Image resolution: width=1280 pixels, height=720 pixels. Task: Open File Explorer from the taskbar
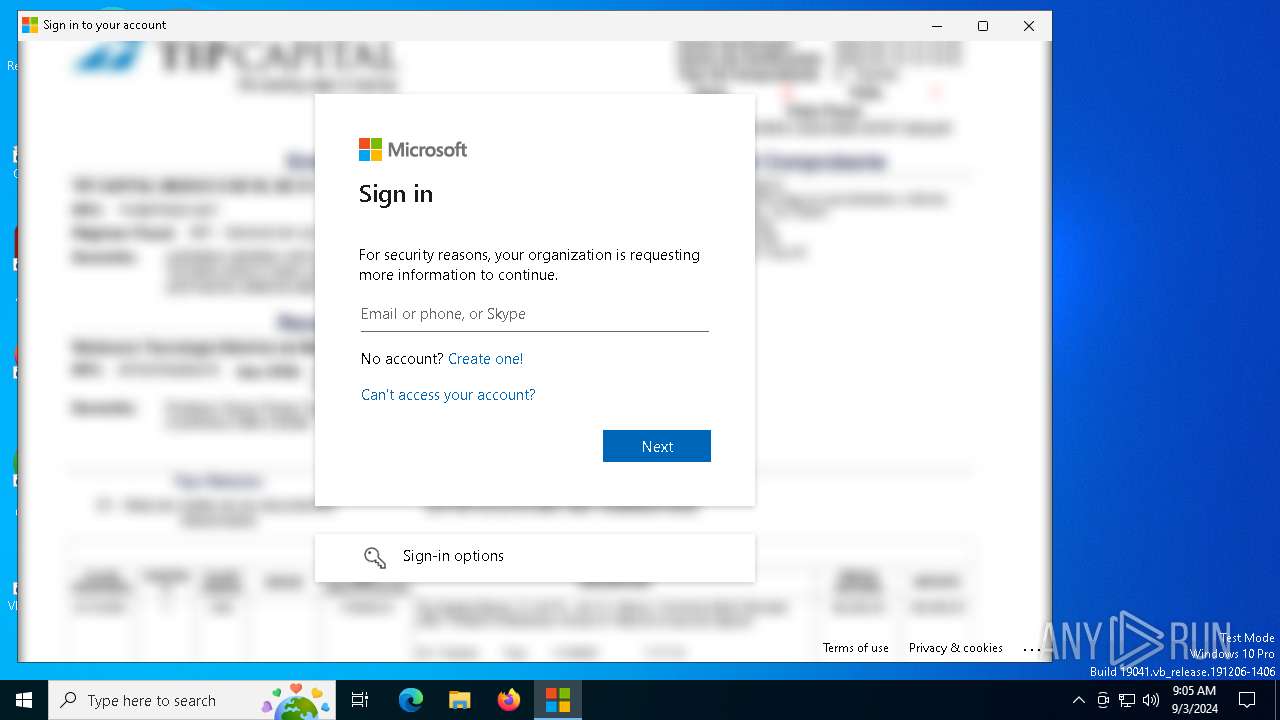(459, 700)
